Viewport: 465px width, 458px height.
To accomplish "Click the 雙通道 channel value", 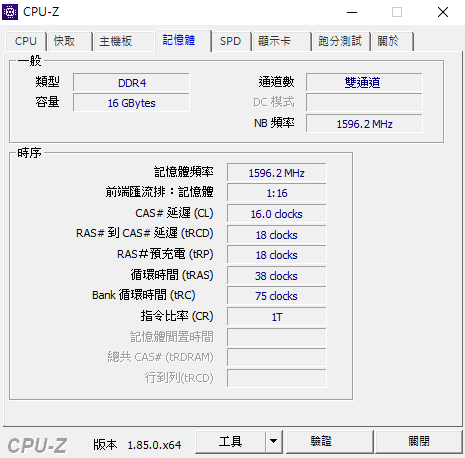I will click(364, 83).
